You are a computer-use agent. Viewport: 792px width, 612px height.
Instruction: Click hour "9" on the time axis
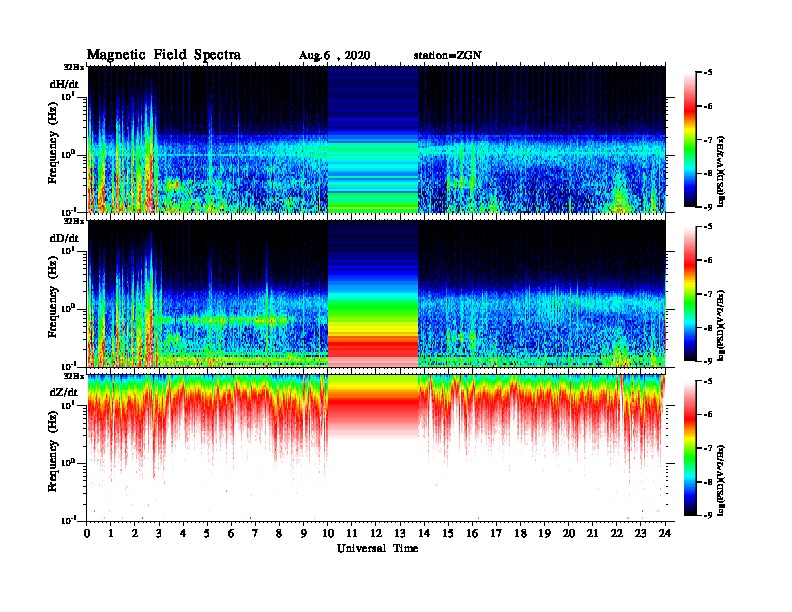tap(304, 534)
